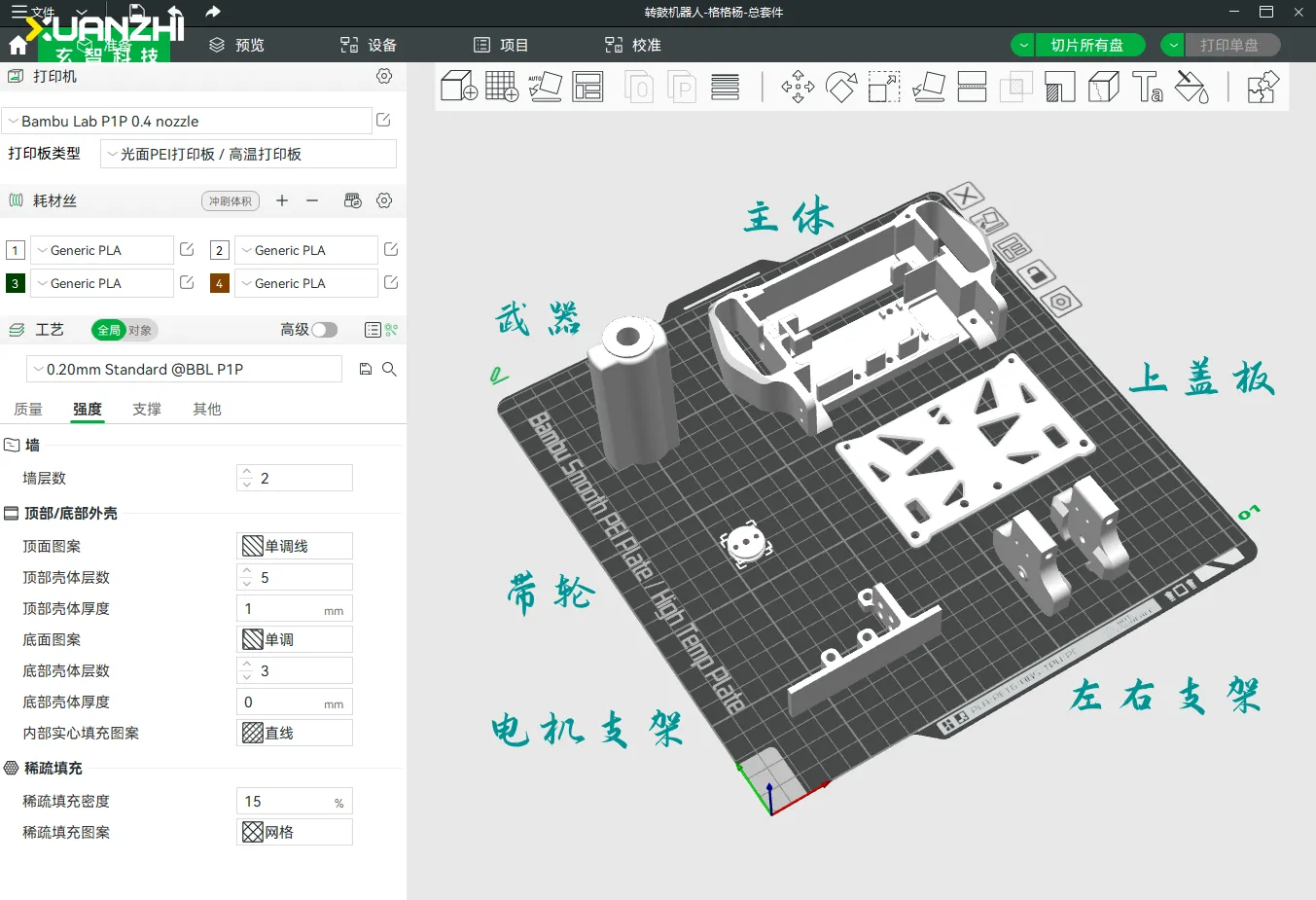Edit filament 1 Generic PLA preset
Image resolution: width=1316 pixels, height=900 pixels.
187,250
